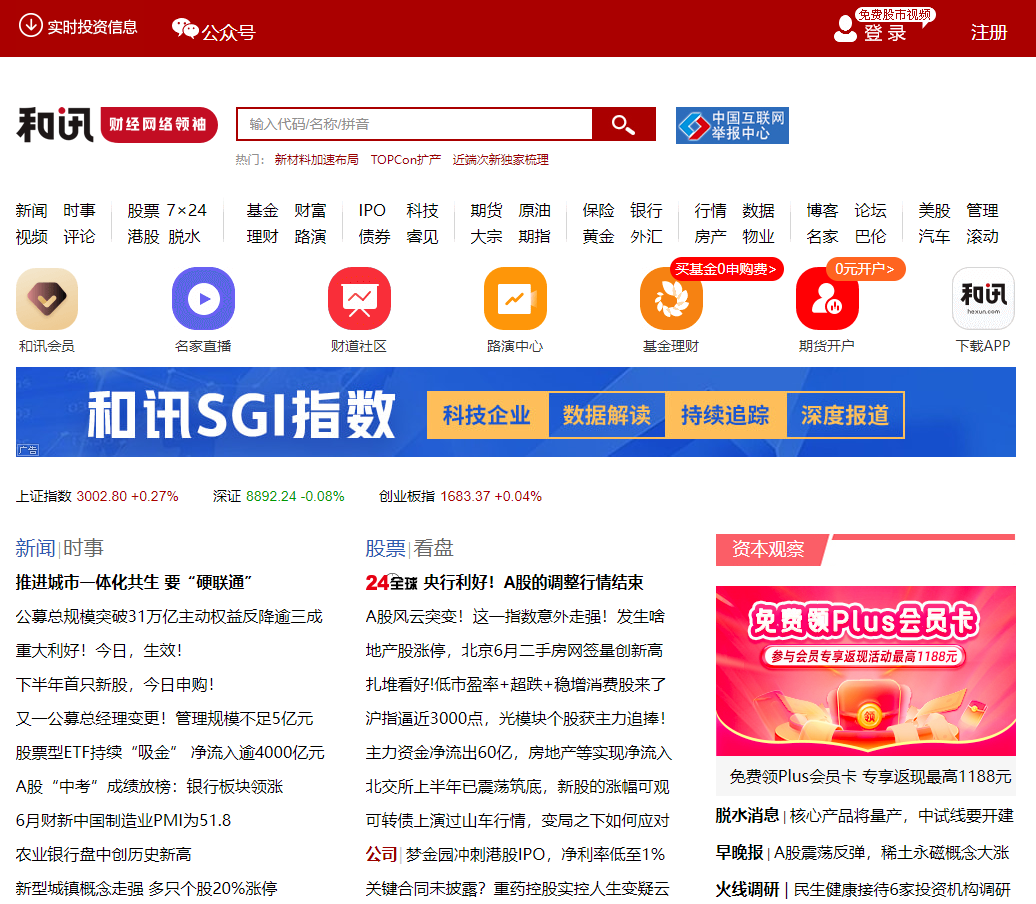
Task: Open hot search TOPCon扩产
Action: click(x=406, y=160)
